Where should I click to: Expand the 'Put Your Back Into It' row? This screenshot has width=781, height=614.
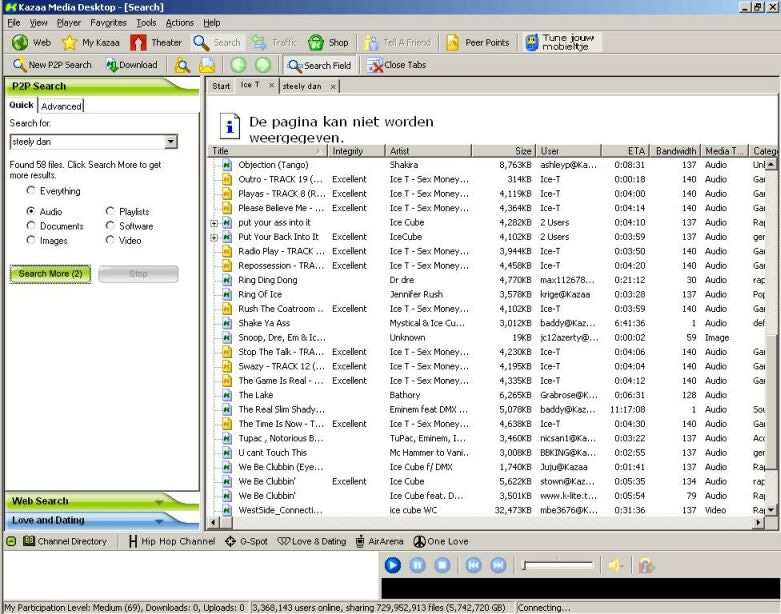click(x=214, y=238)
